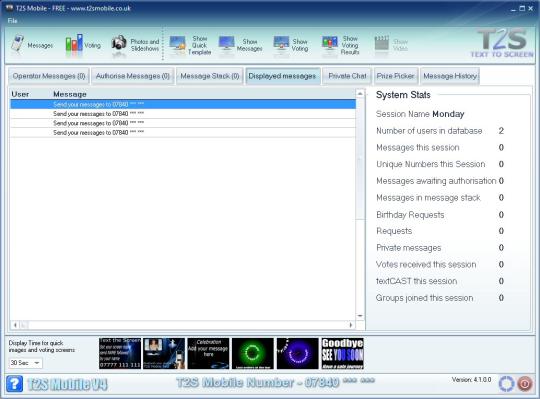540x399 pixels.
Task: Click the T2S Mobile app title bar icon
Action: [x=9, y=8]
